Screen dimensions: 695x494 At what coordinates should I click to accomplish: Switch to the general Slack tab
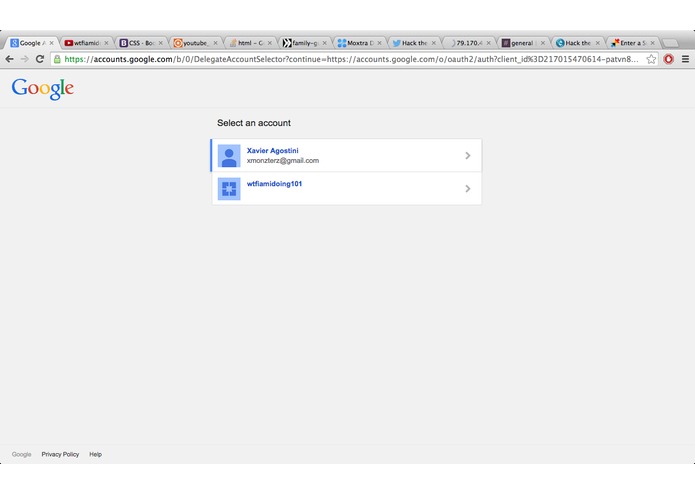click(x=522, y=43)
